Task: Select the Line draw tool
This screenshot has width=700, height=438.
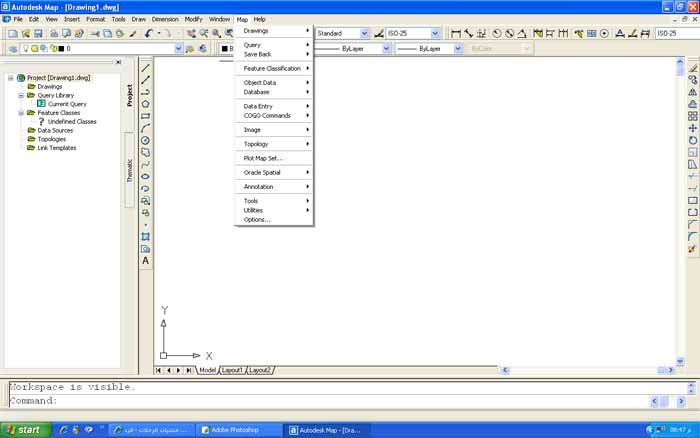Action: pos(146,68)
